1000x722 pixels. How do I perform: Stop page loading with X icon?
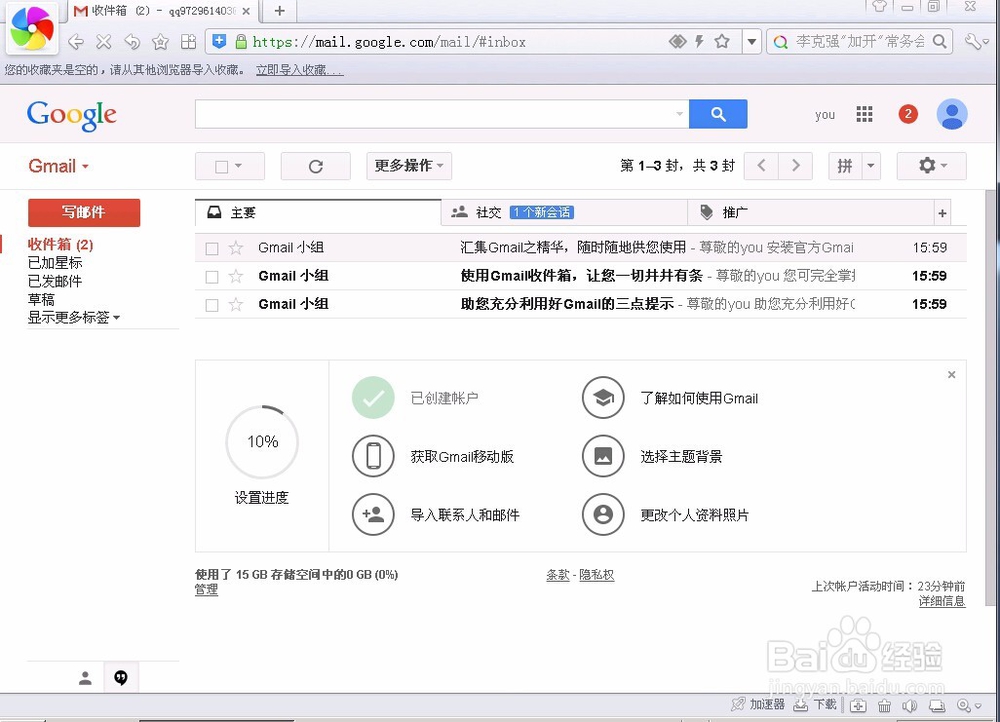point(103,42)
